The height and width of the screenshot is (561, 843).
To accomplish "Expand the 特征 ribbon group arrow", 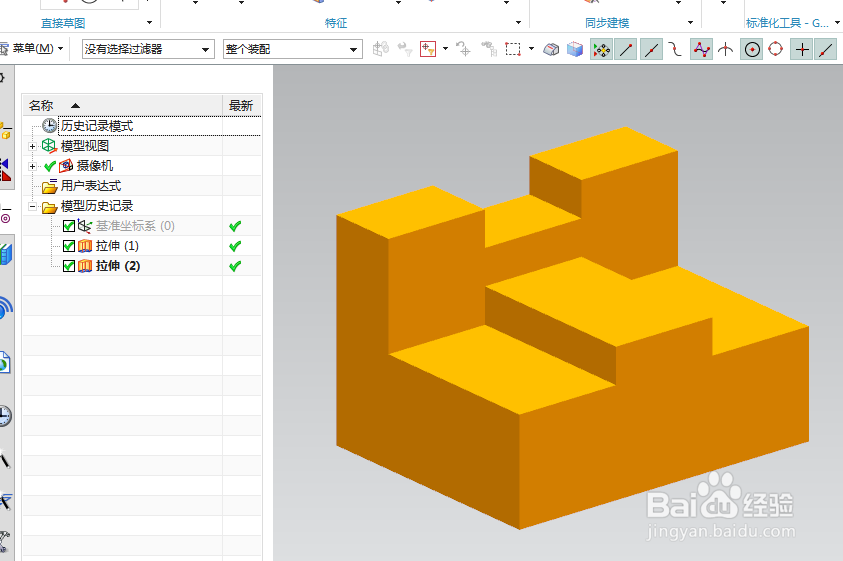I will click(x=518, y=23).
